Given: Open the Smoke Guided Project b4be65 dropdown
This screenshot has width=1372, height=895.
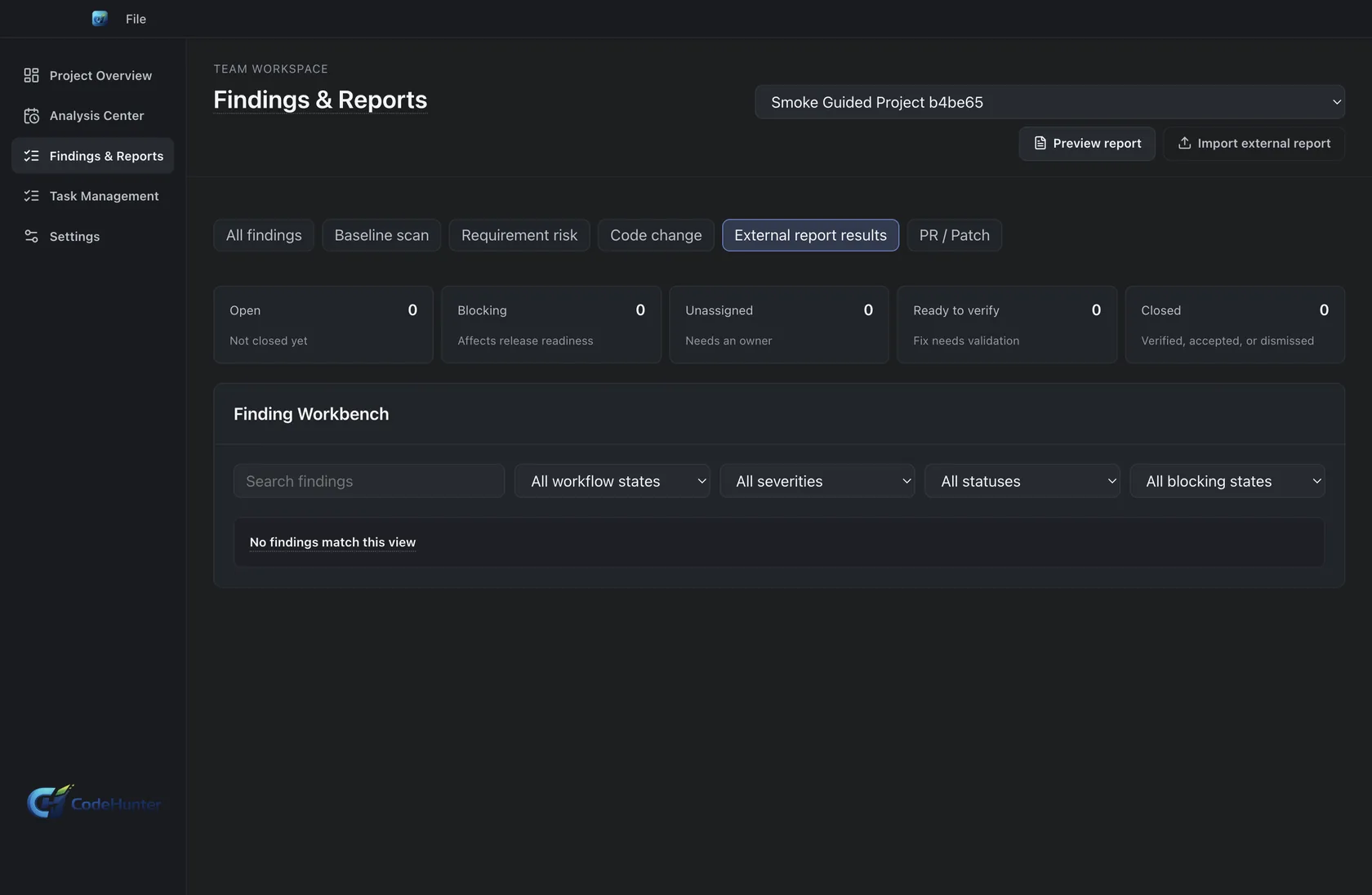Looking at the screenshot, I should [1049, 102].
